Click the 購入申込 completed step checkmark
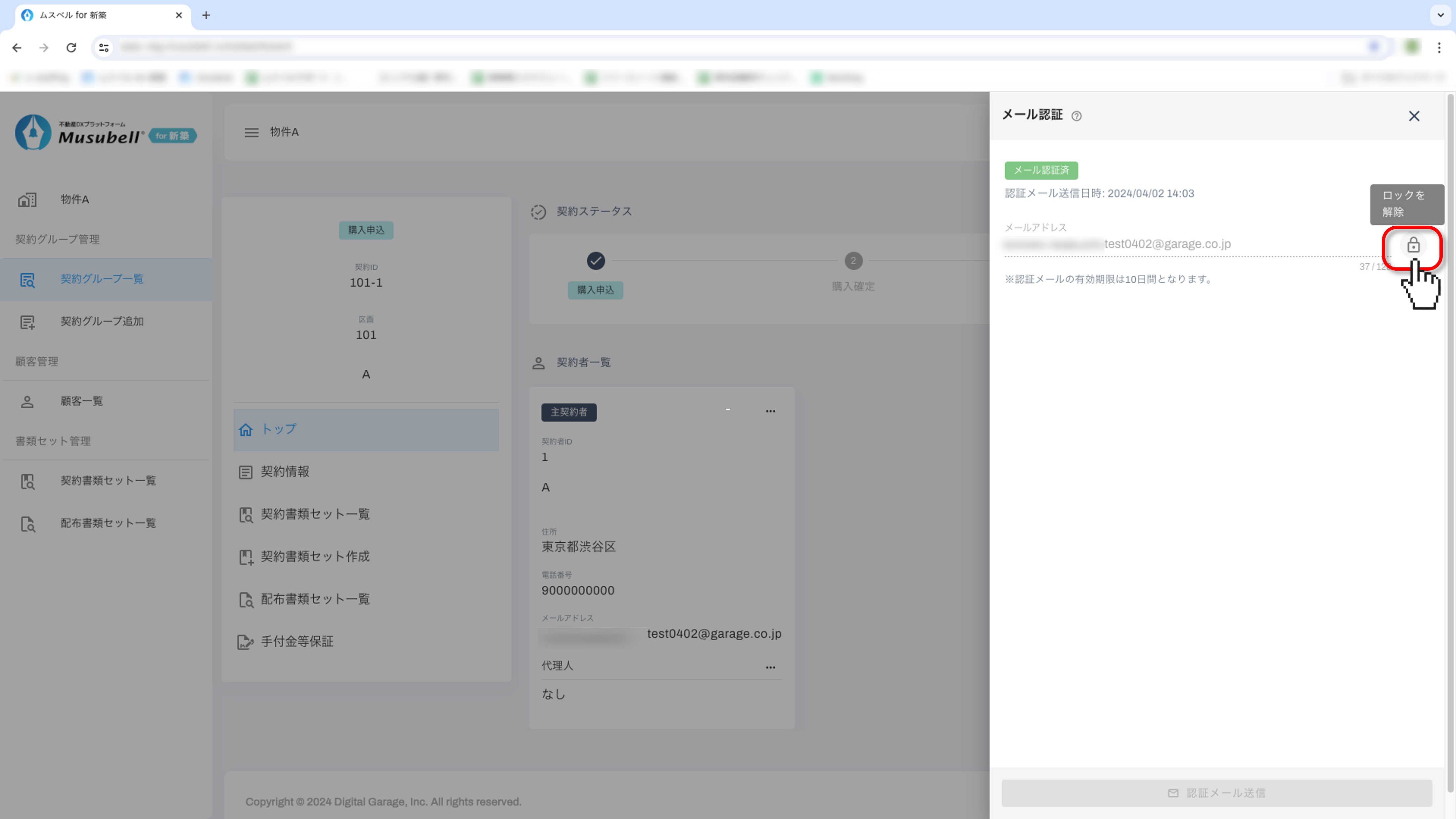The height and width of the screenshot is (819, 1456). [595, 260]
